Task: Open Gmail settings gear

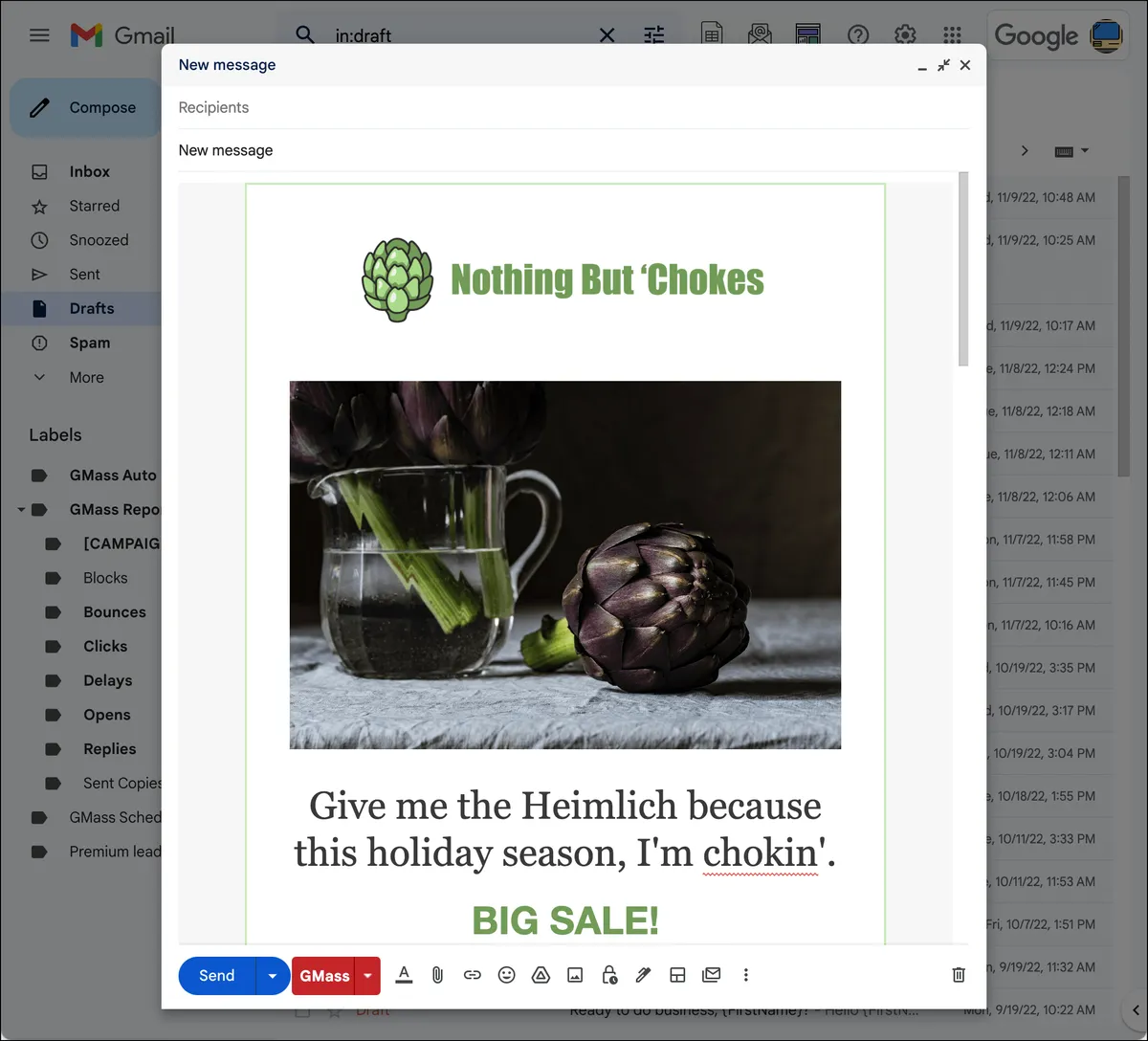Action: [x=905, y=35]
